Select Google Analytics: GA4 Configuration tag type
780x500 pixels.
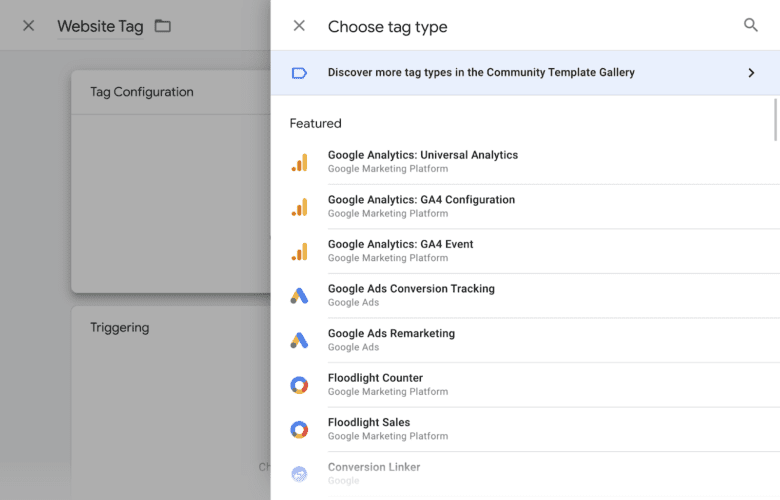pyautogui.click(x=421, y=200)
